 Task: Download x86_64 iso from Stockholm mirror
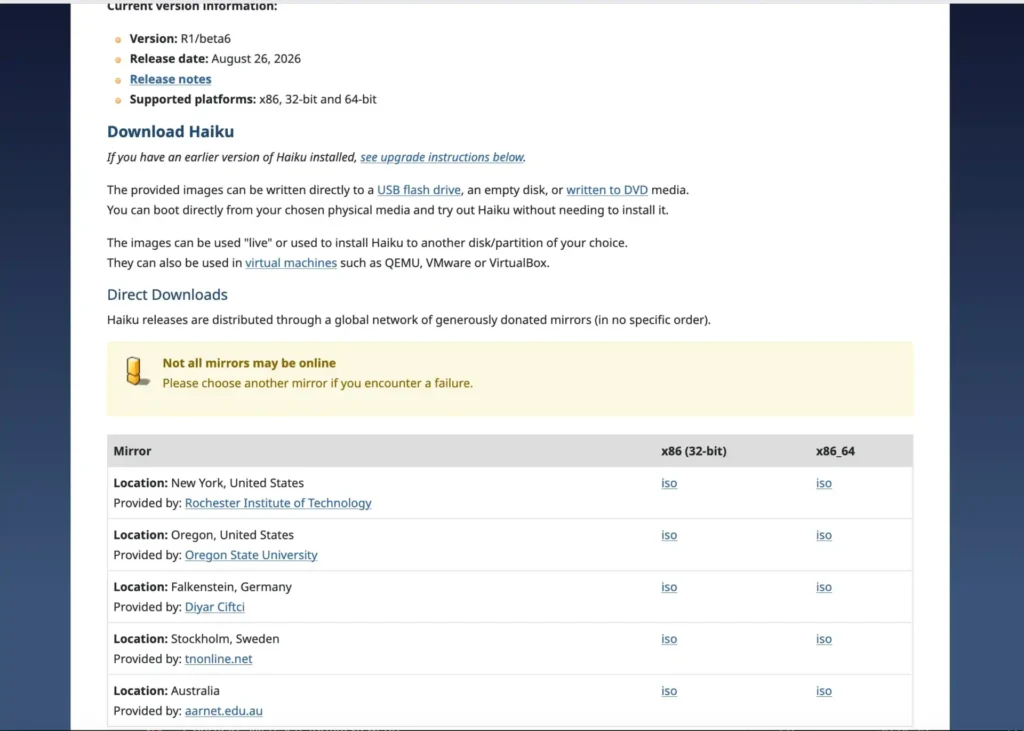pyautogui.click(x=824, y=639)
